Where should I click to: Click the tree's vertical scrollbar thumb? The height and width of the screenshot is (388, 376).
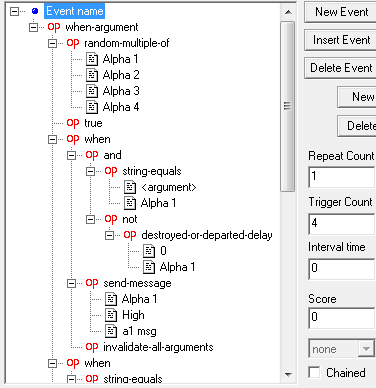(287, 106)
